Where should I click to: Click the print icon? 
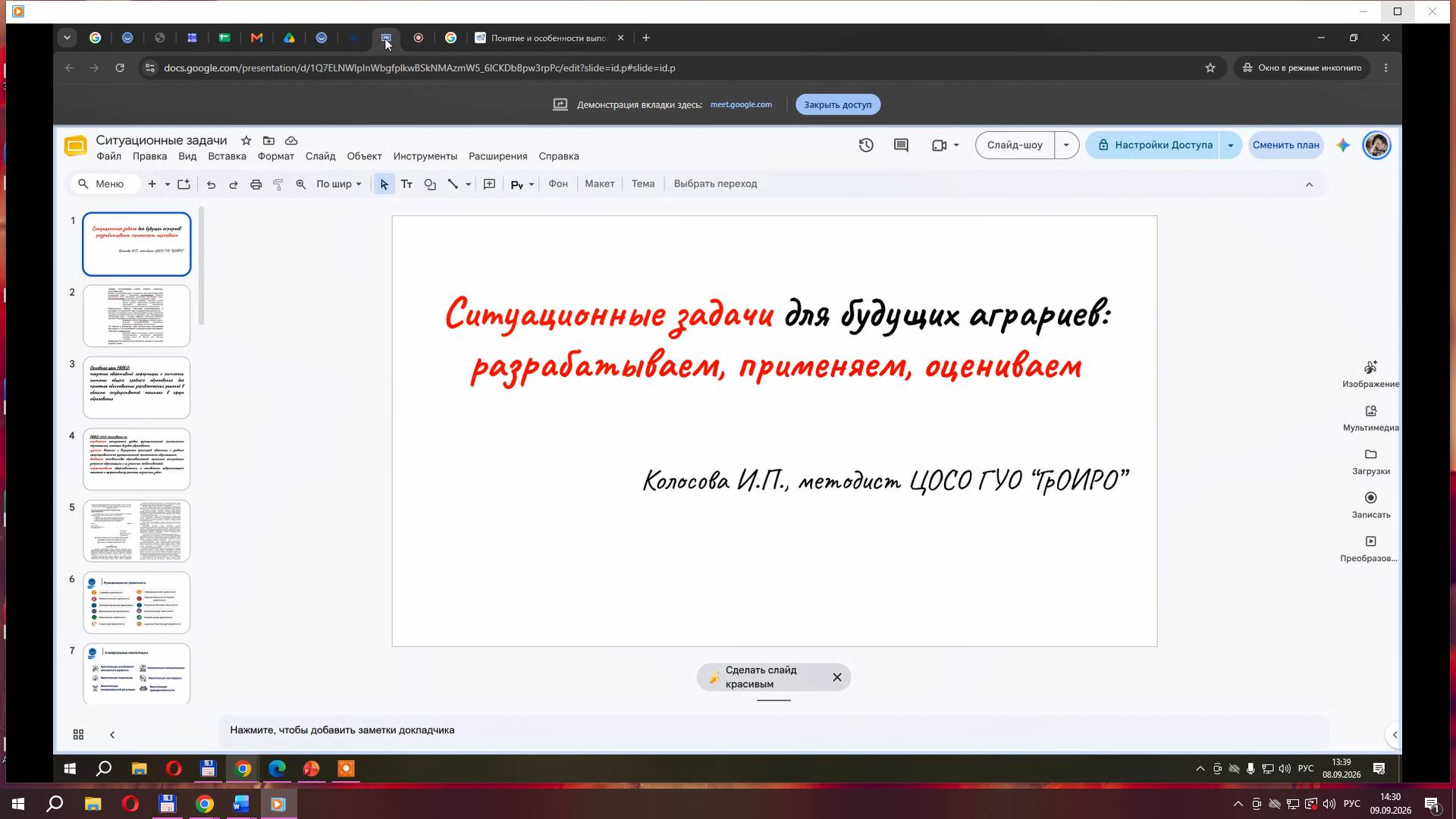click(x=256, y=184)
